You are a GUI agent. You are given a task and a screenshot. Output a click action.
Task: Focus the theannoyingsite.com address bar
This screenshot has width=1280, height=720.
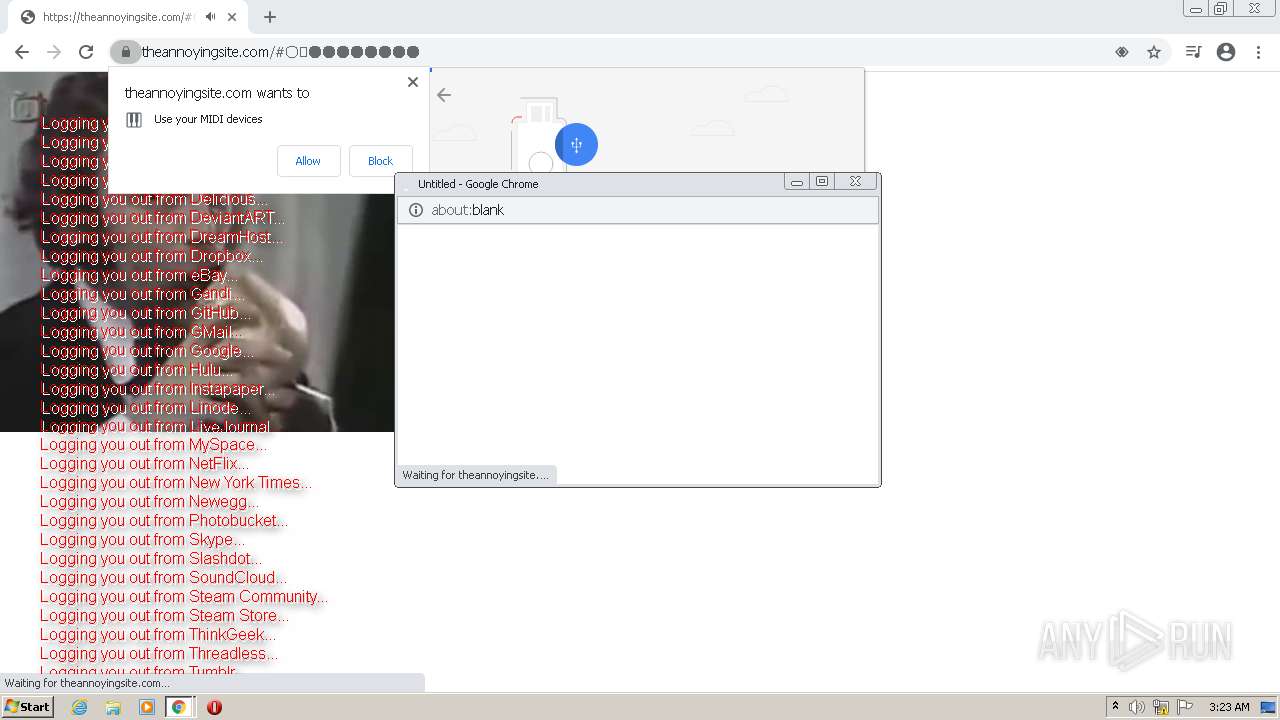pyautogui.click(x=620, y=52)
